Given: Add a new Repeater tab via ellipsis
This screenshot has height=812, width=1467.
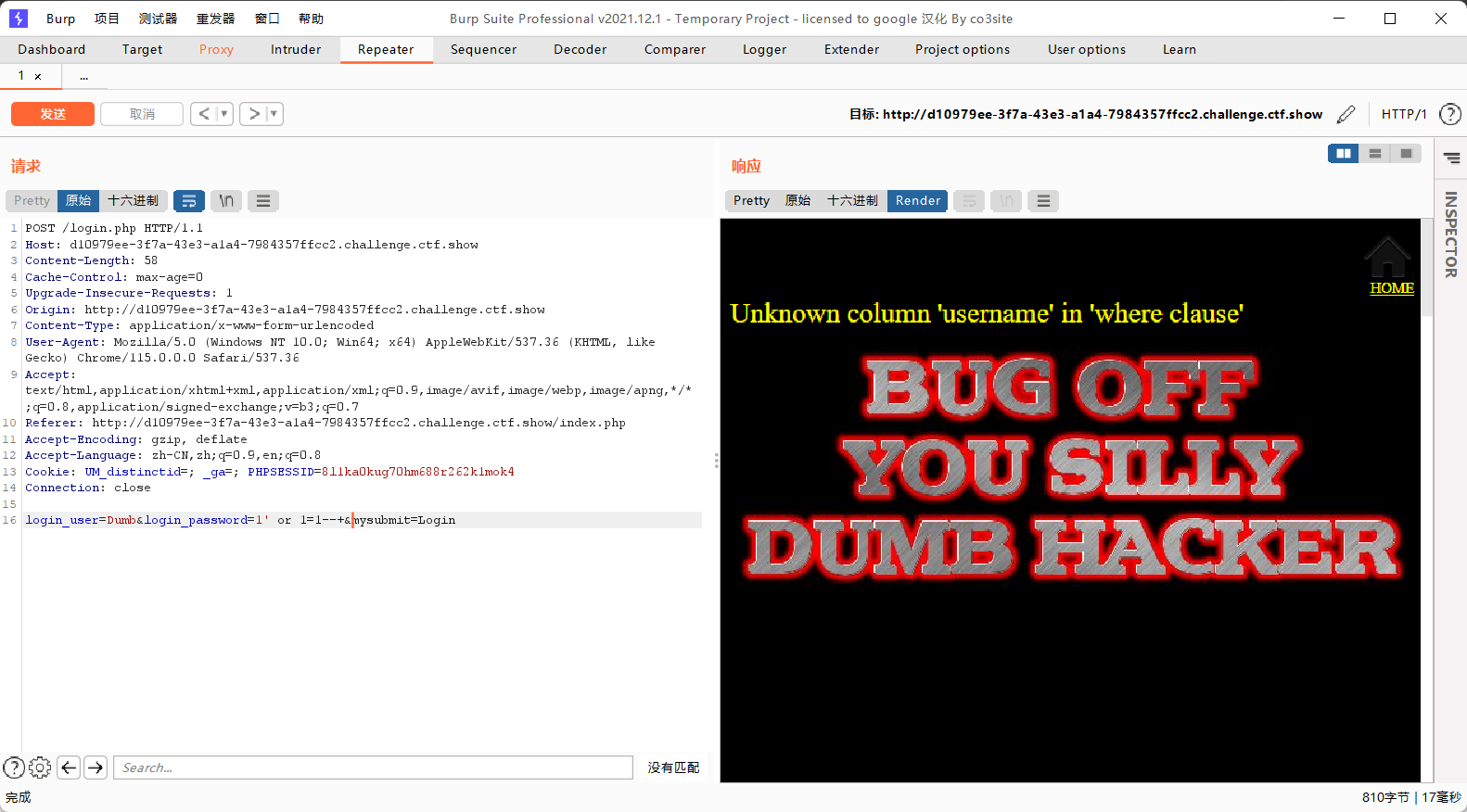Looking at the screenshot, I should 83,76.
